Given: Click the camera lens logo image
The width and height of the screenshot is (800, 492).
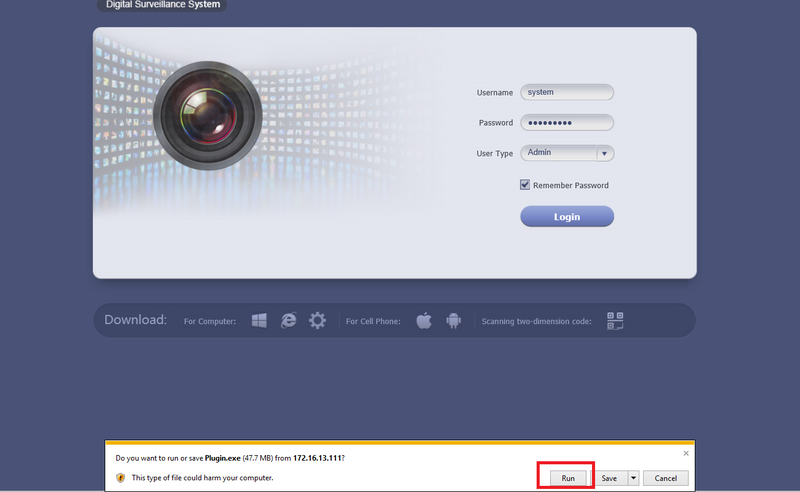Looking at the screenshot, I should click(208, 116).
